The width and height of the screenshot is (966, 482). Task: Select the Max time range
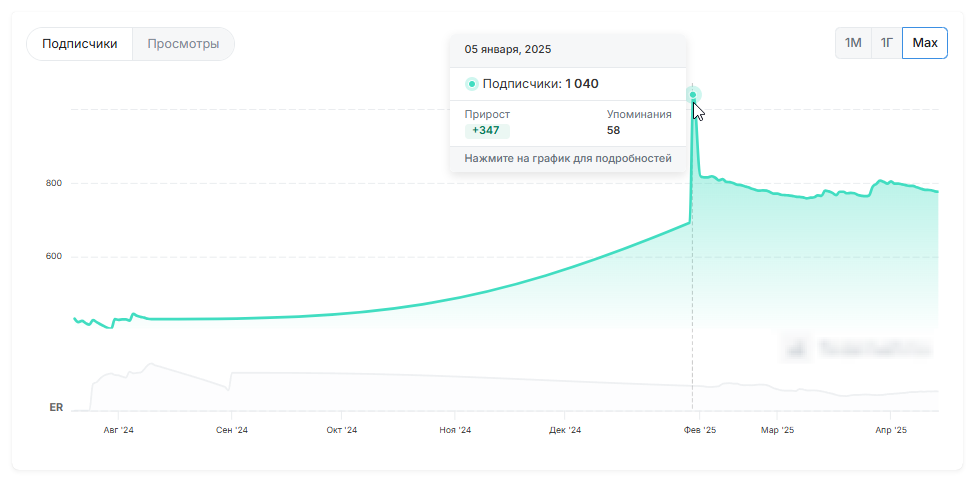[x=925, y=43]
